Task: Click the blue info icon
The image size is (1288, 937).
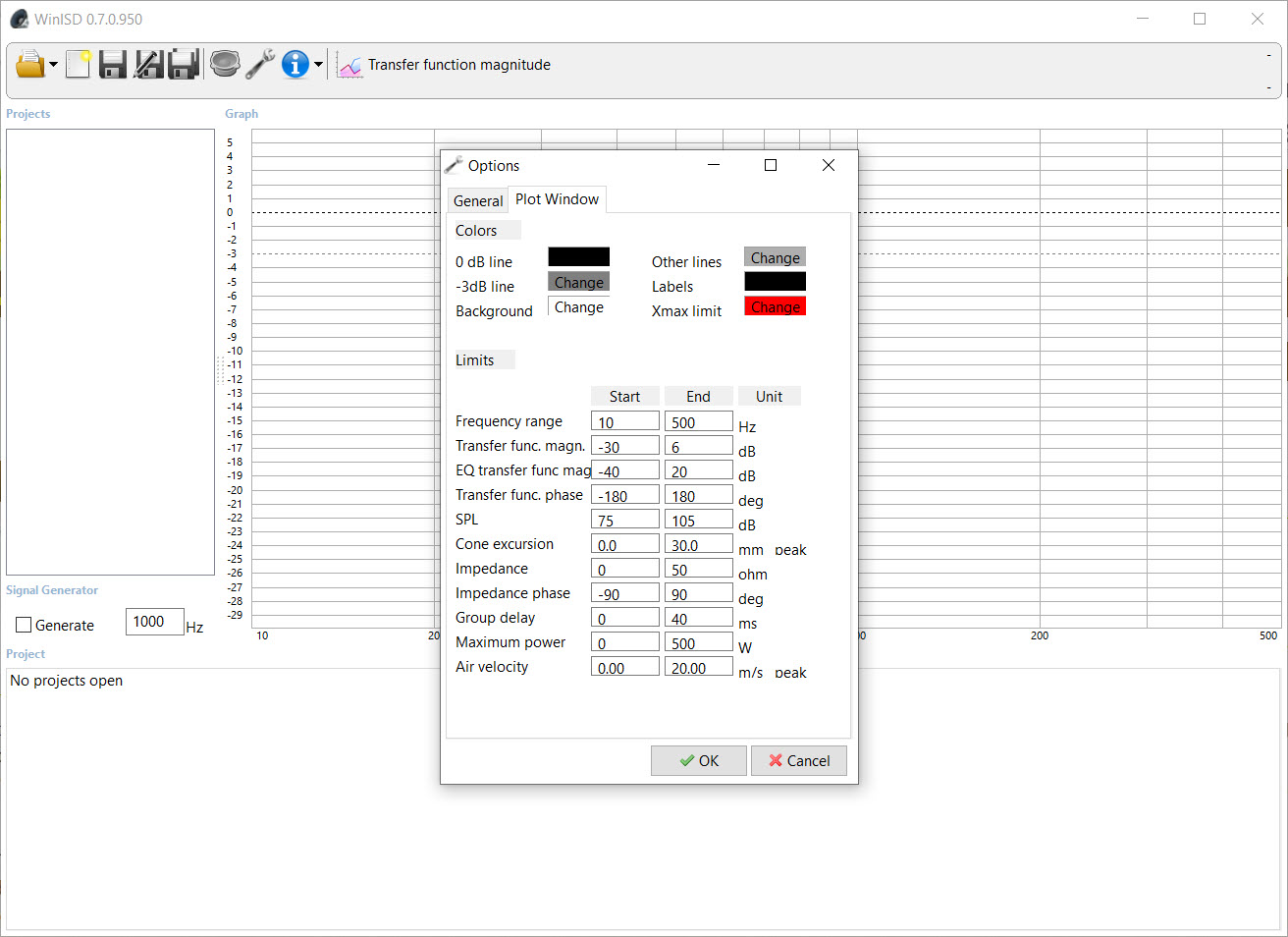Action: pos(295,65)
